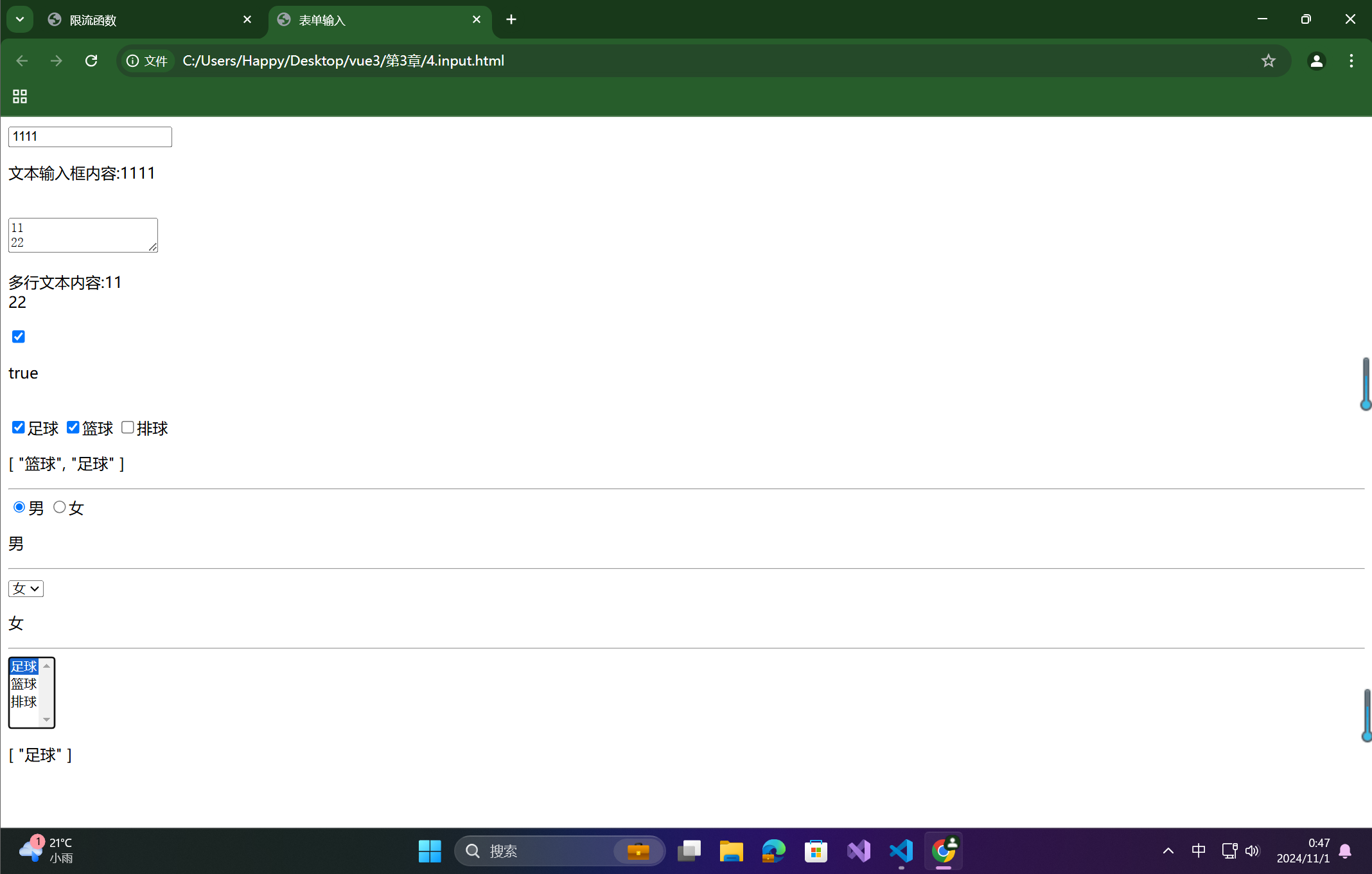This screenshot has width=1372, height=874.
Task: Check the 排球 checkbox
Action: pos(128,427)
